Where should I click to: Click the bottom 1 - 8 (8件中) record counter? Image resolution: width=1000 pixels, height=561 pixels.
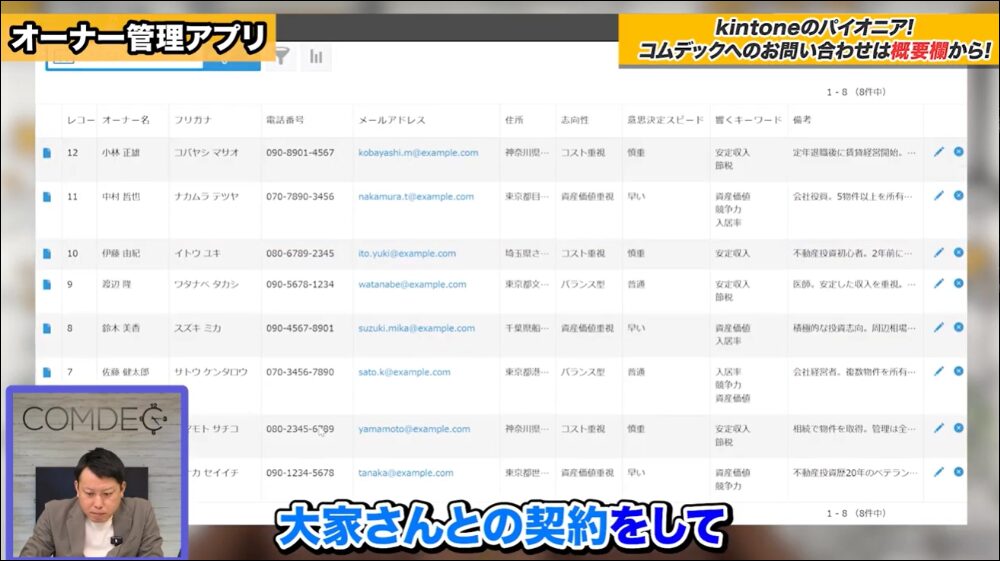point(856,514)
